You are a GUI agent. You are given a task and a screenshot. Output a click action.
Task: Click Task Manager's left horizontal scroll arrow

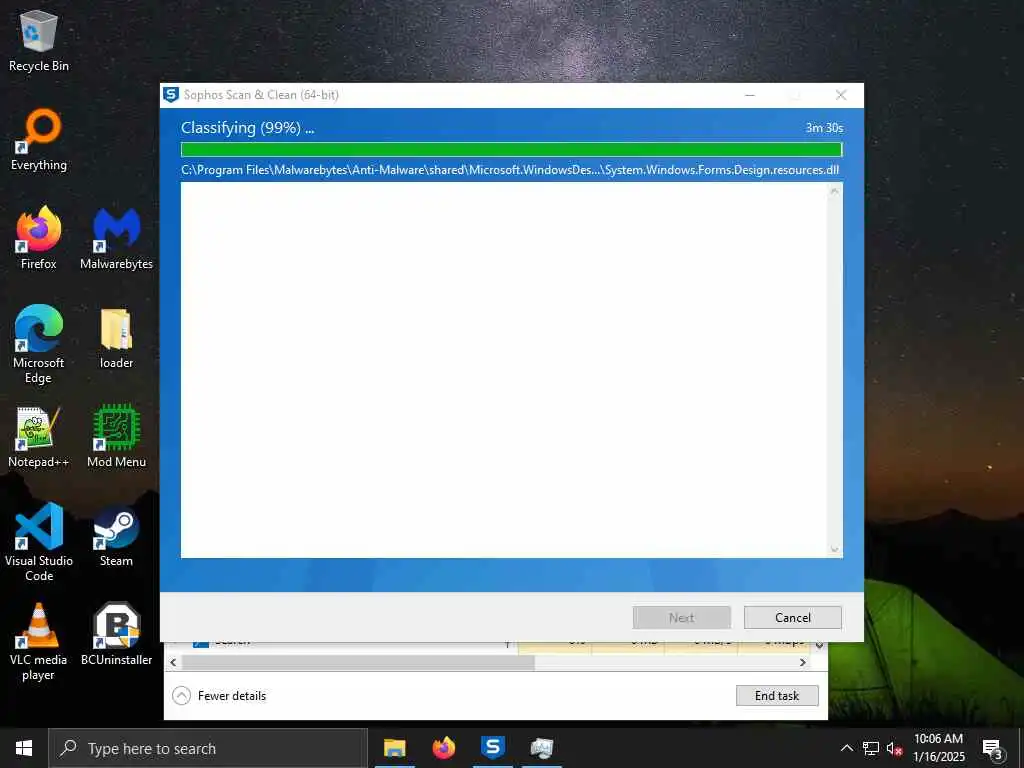[173, 662]
